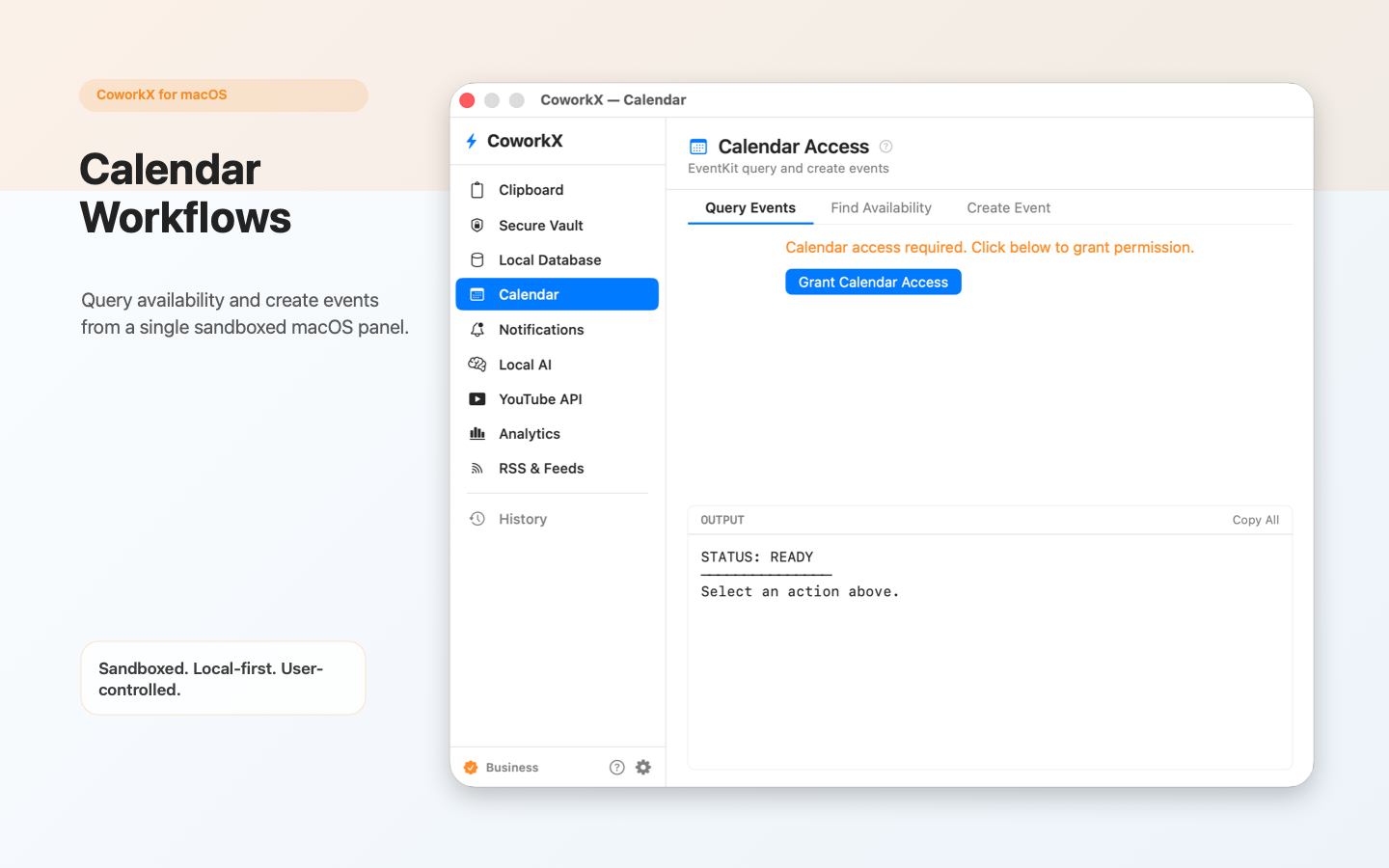Screen dimensions: 1389x868
Task: Click the Local AI brain icon
Action: (477, 364)
